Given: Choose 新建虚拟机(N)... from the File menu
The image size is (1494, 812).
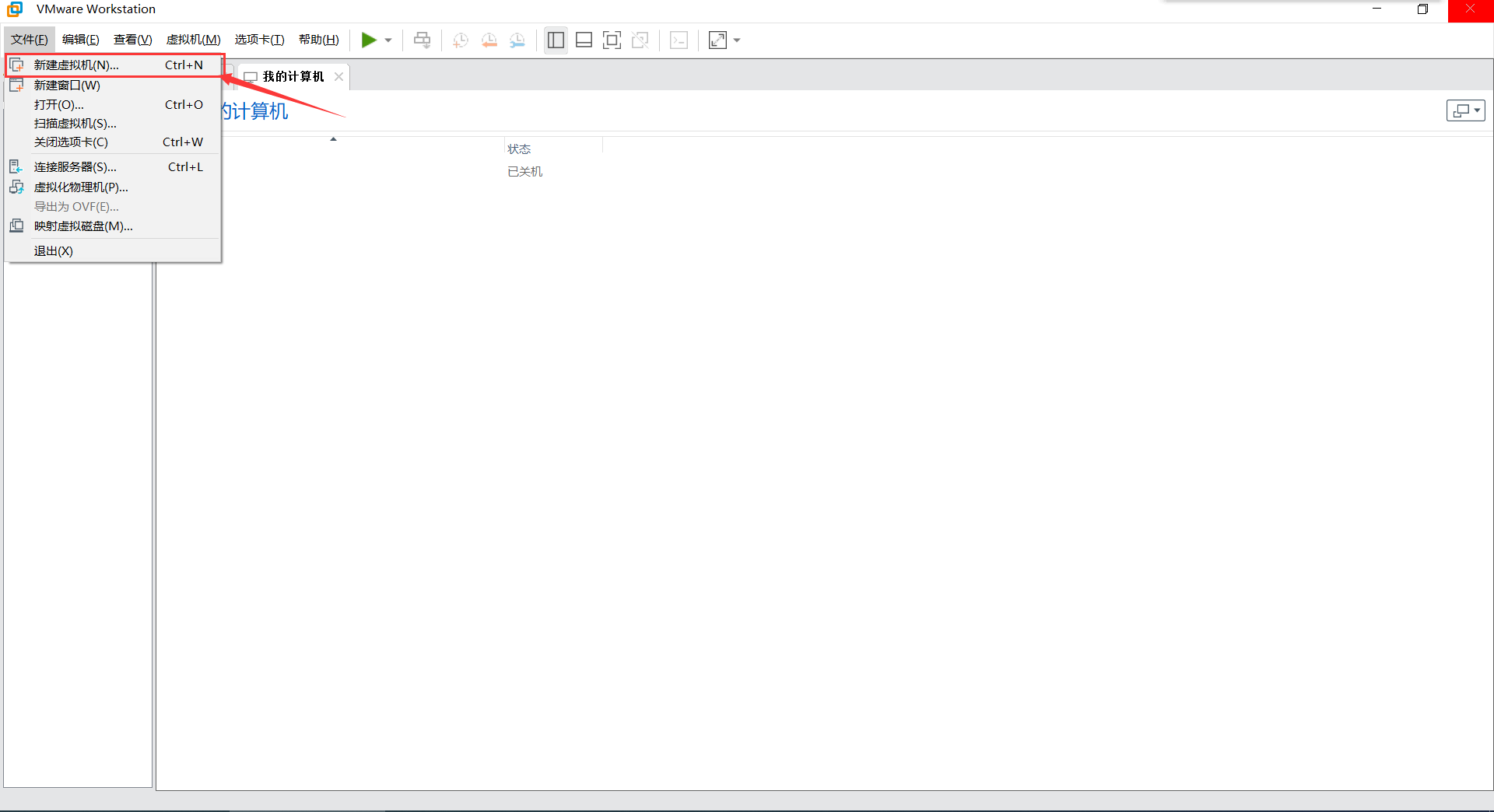Looking at the screenshot, I should (x=114, y=65).
